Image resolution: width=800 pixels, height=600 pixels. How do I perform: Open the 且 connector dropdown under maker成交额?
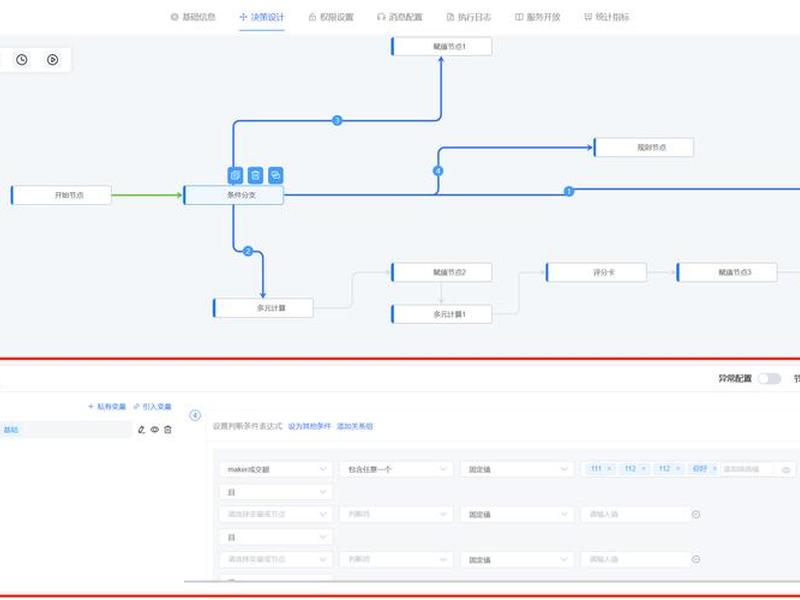276,492
